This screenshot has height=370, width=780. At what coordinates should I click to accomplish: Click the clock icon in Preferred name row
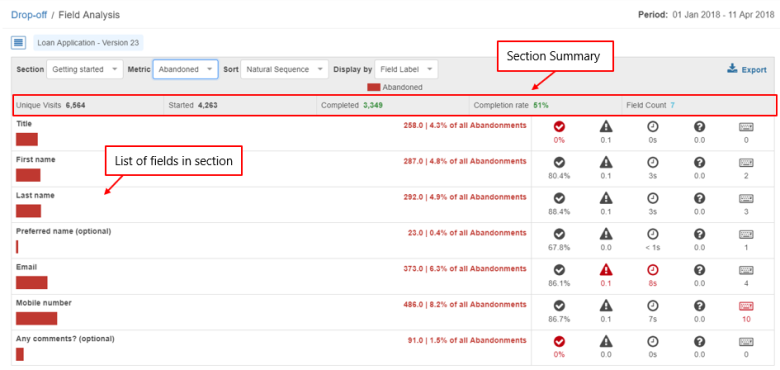(x=652, y=233)
